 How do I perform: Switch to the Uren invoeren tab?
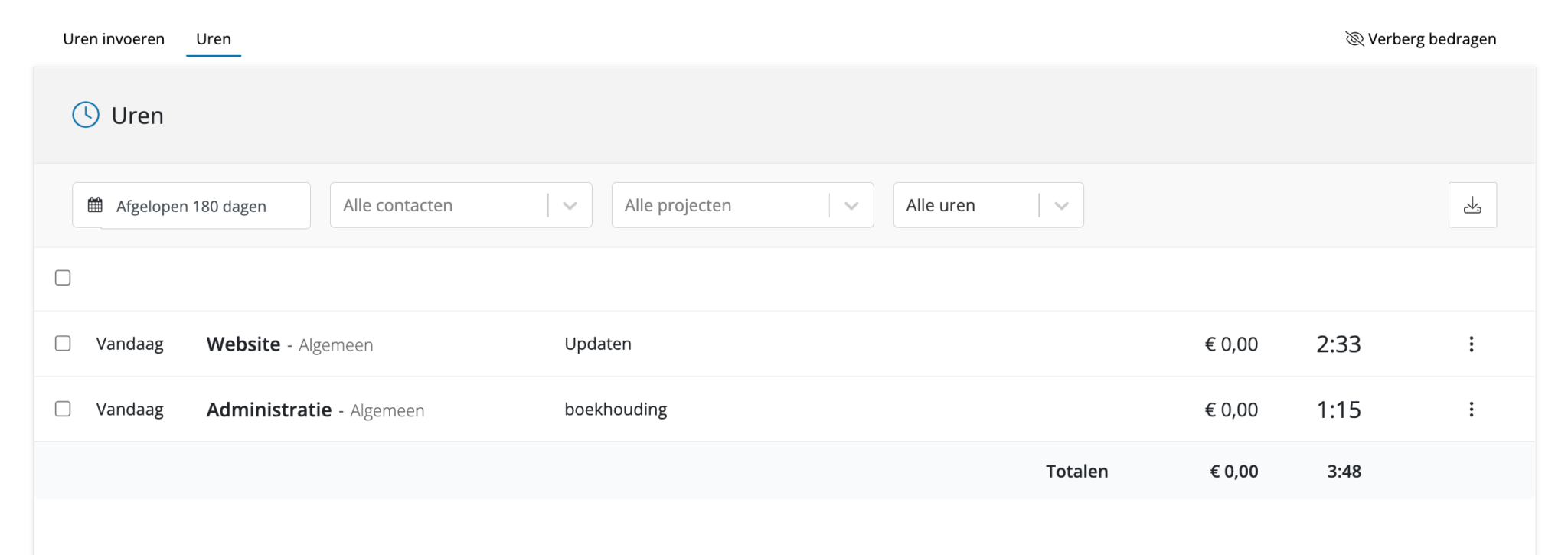coord(113,39)
